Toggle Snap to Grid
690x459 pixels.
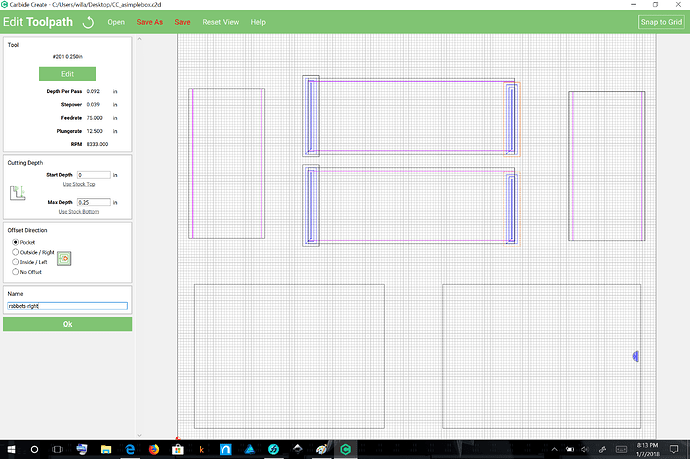click(x=661, y=22)
